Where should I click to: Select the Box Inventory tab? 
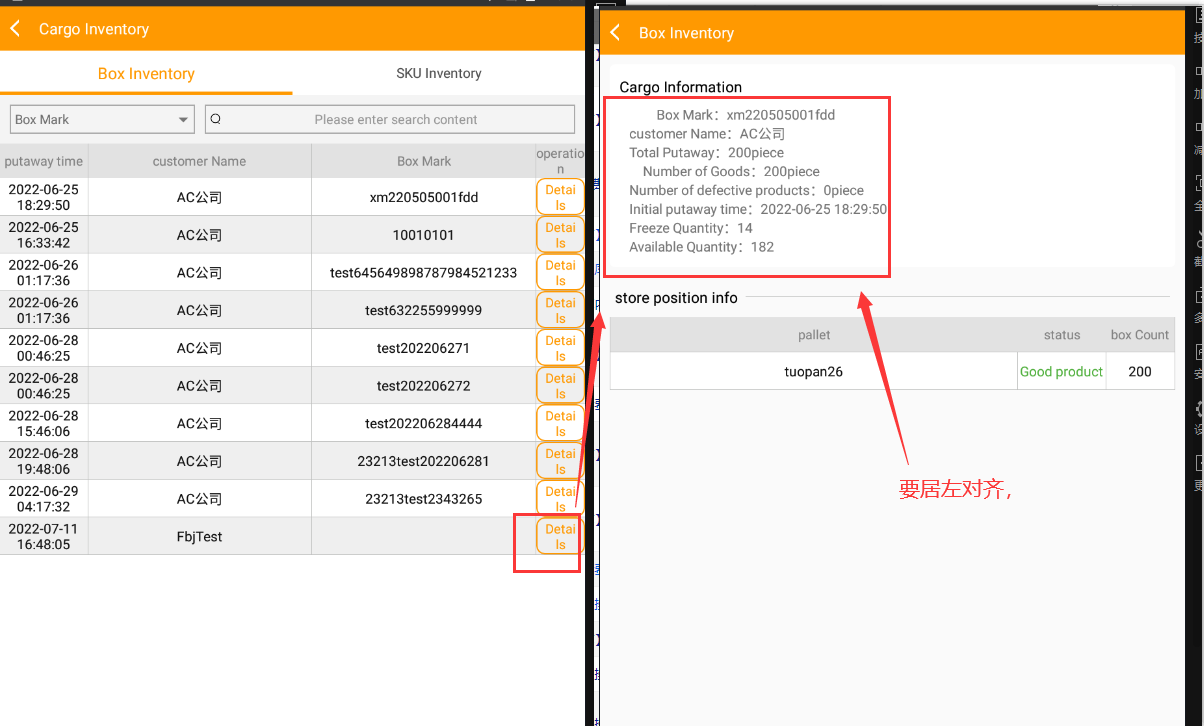(146, 73)
